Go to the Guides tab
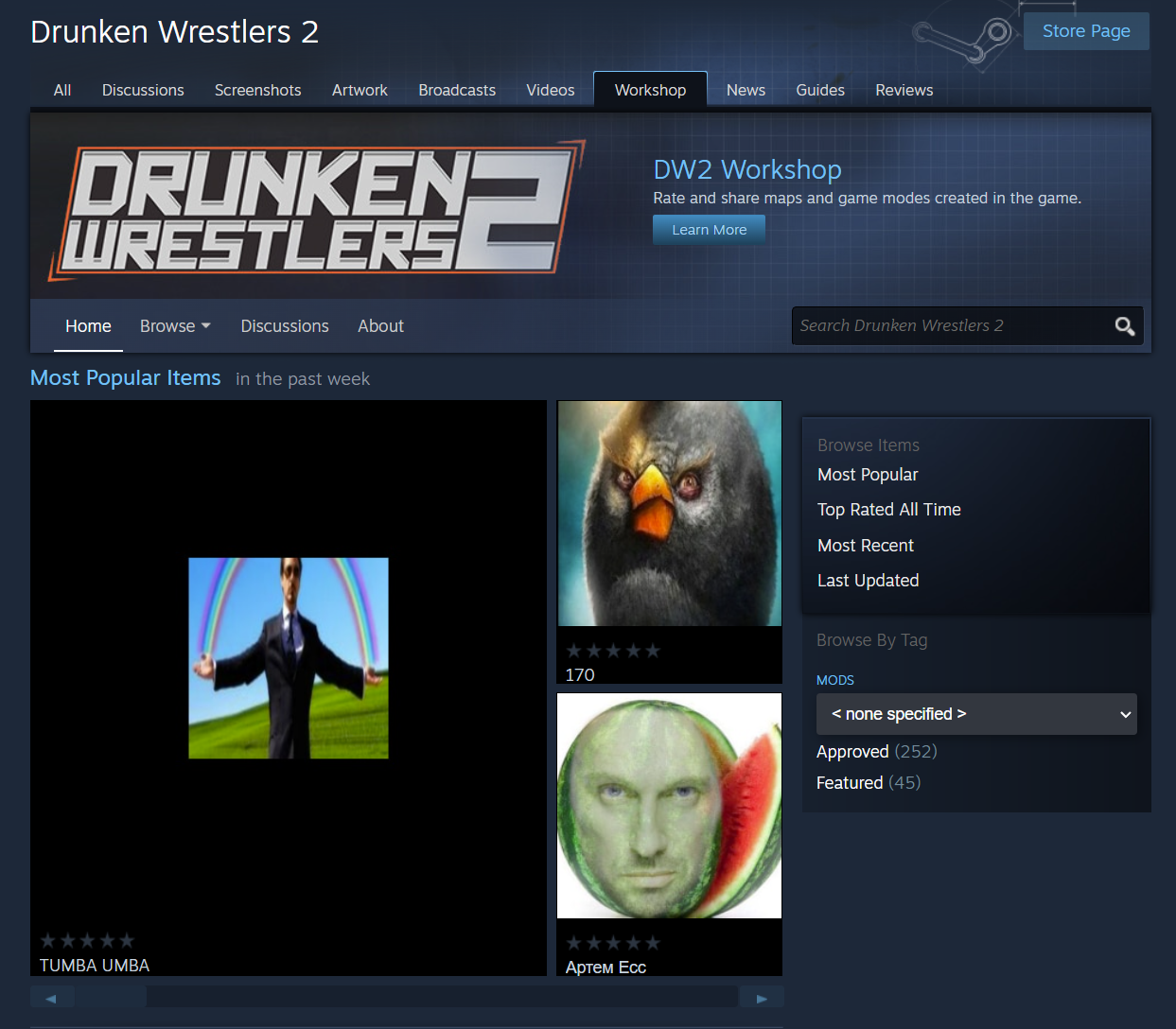 click(820, 90)
